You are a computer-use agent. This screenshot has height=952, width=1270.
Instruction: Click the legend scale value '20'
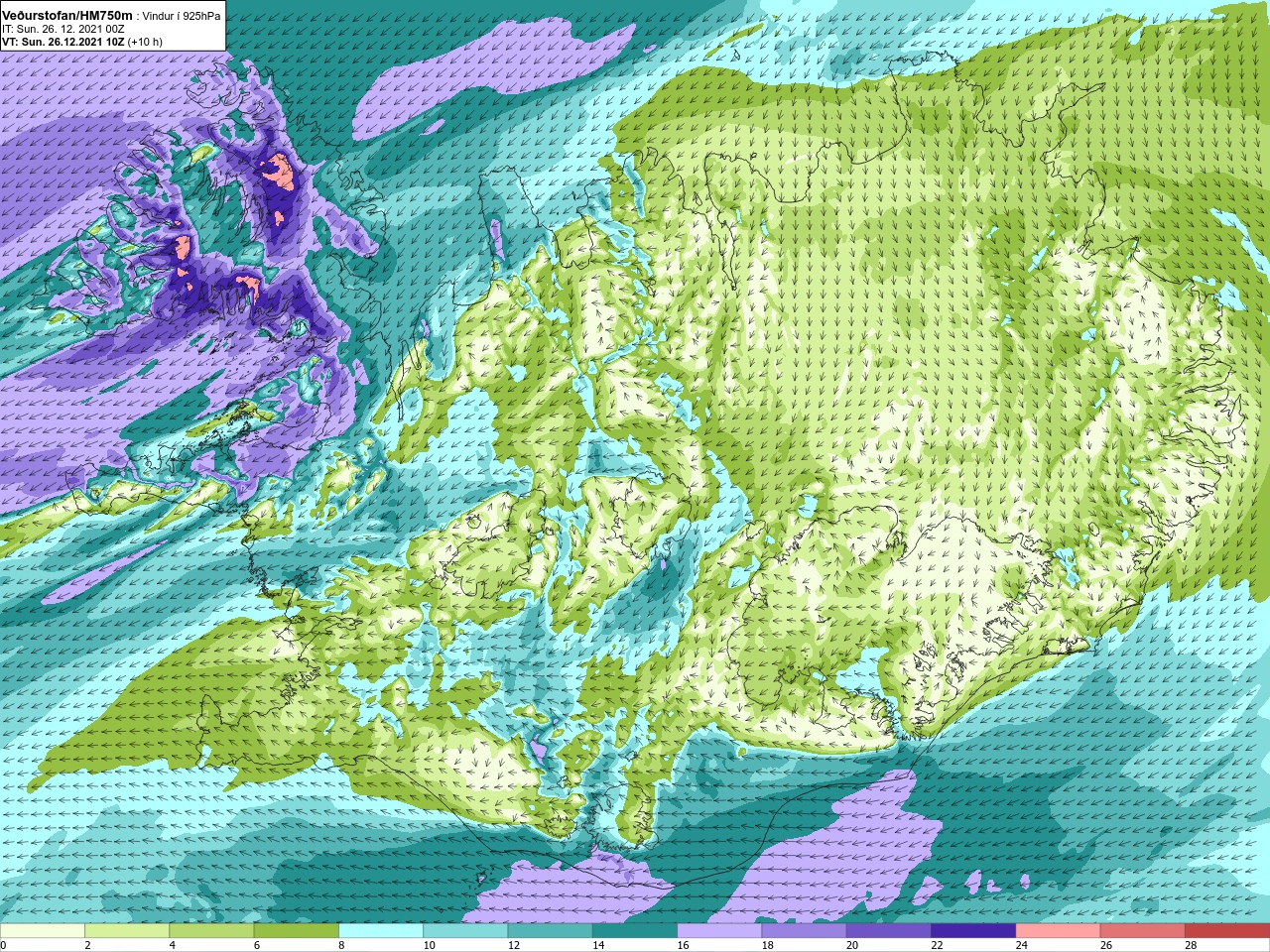(852, 945)
